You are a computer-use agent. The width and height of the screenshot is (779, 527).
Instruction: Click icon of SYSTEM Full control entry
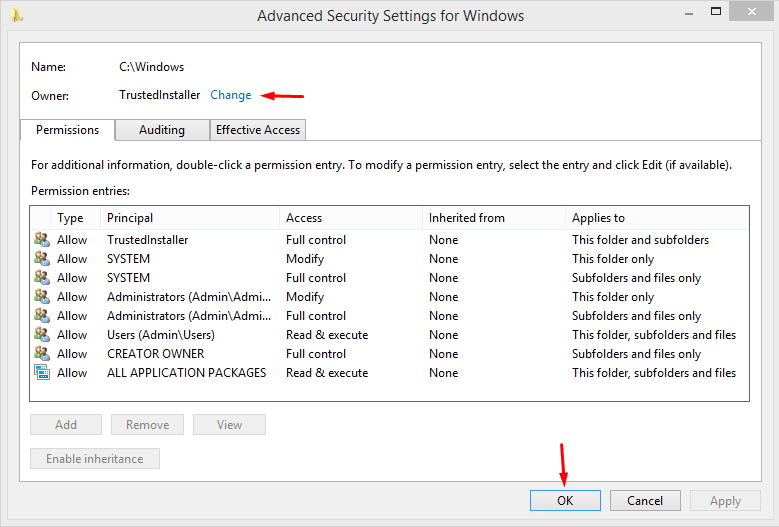(42, 278)
